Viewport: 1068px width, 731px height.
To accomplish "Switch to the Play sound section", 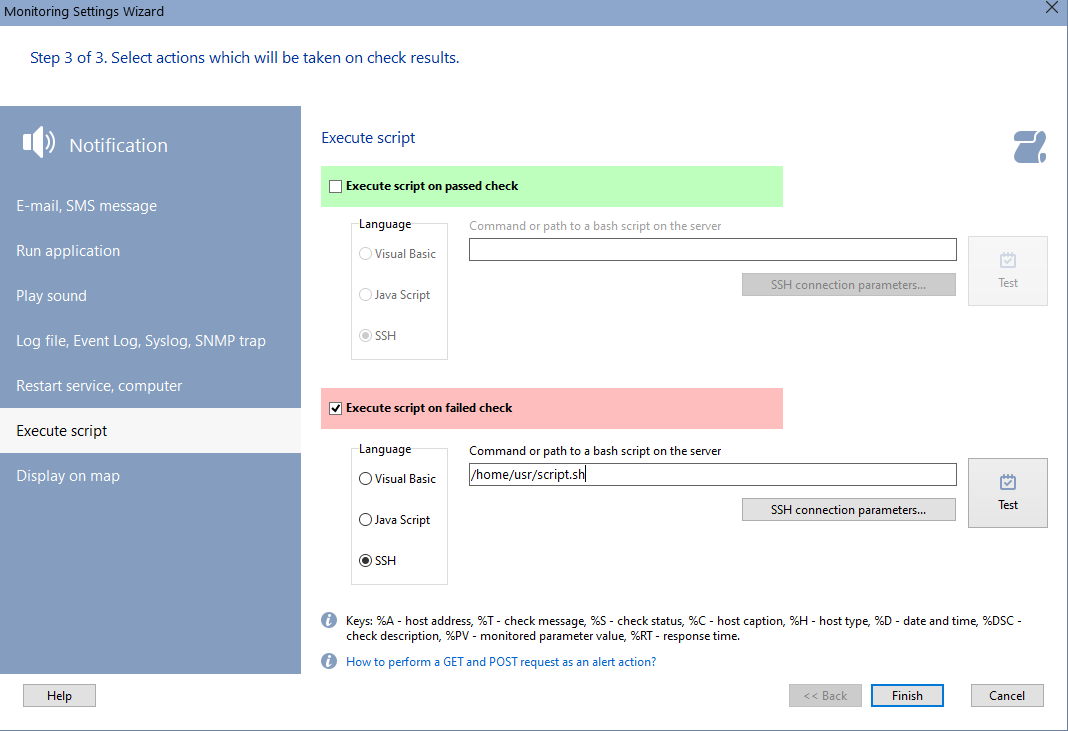I will [51, 295].
